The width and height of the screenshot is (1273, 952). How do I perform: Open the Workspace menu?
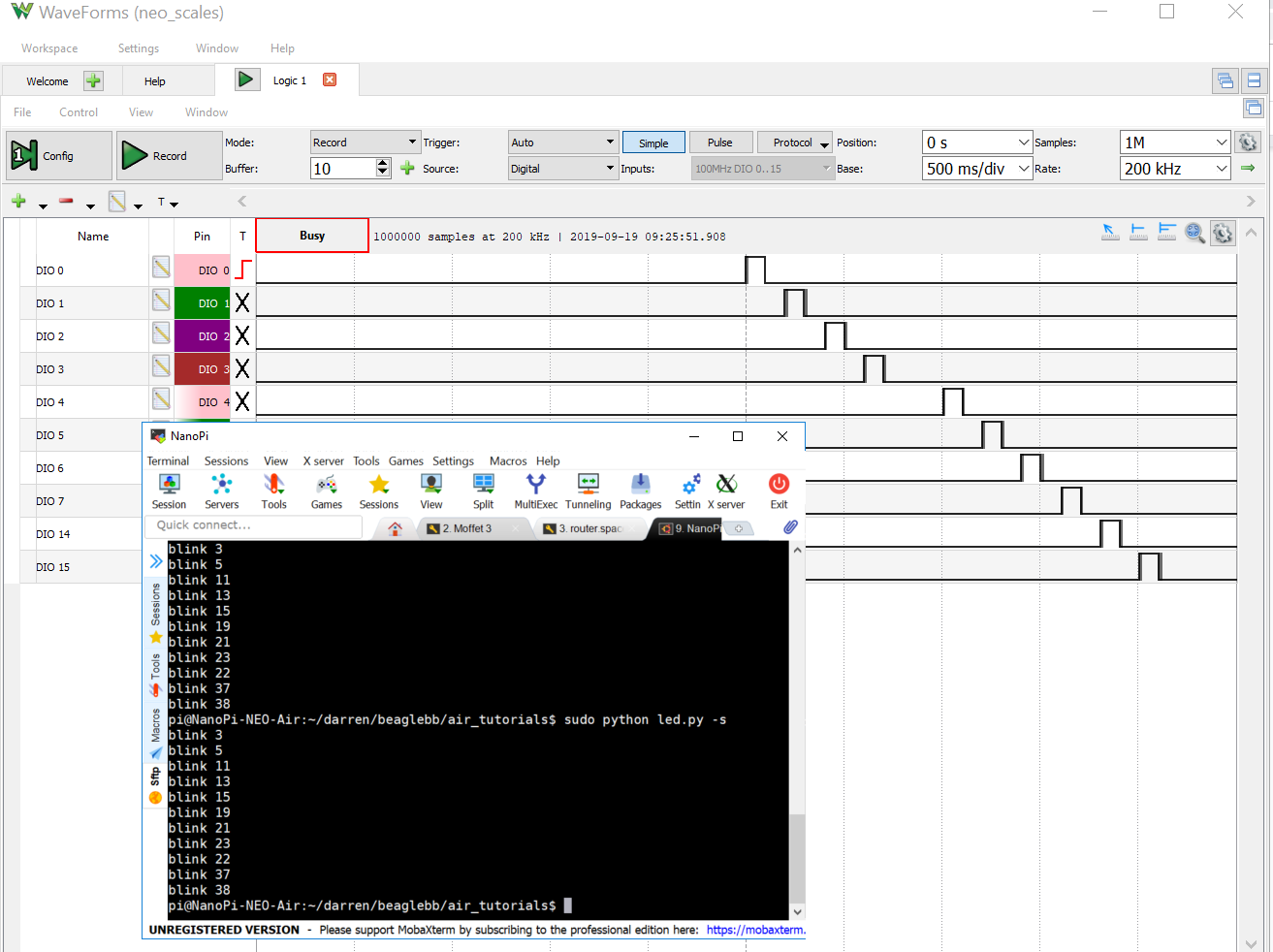49,48
